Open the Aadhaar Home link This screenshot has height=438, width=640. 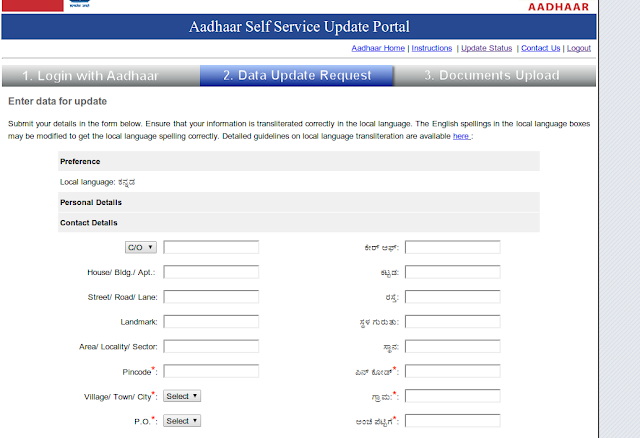pos(378,48)
